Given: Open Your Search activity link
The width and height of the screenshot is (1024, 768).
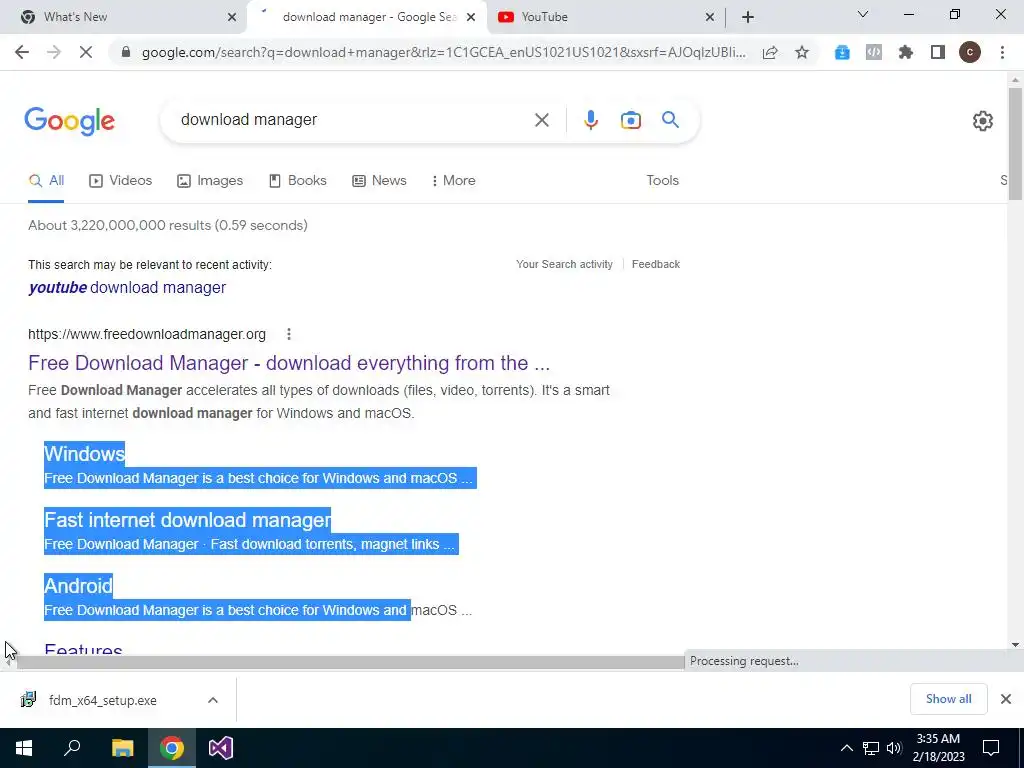Looking at the screenshot, I should [564, 264].
